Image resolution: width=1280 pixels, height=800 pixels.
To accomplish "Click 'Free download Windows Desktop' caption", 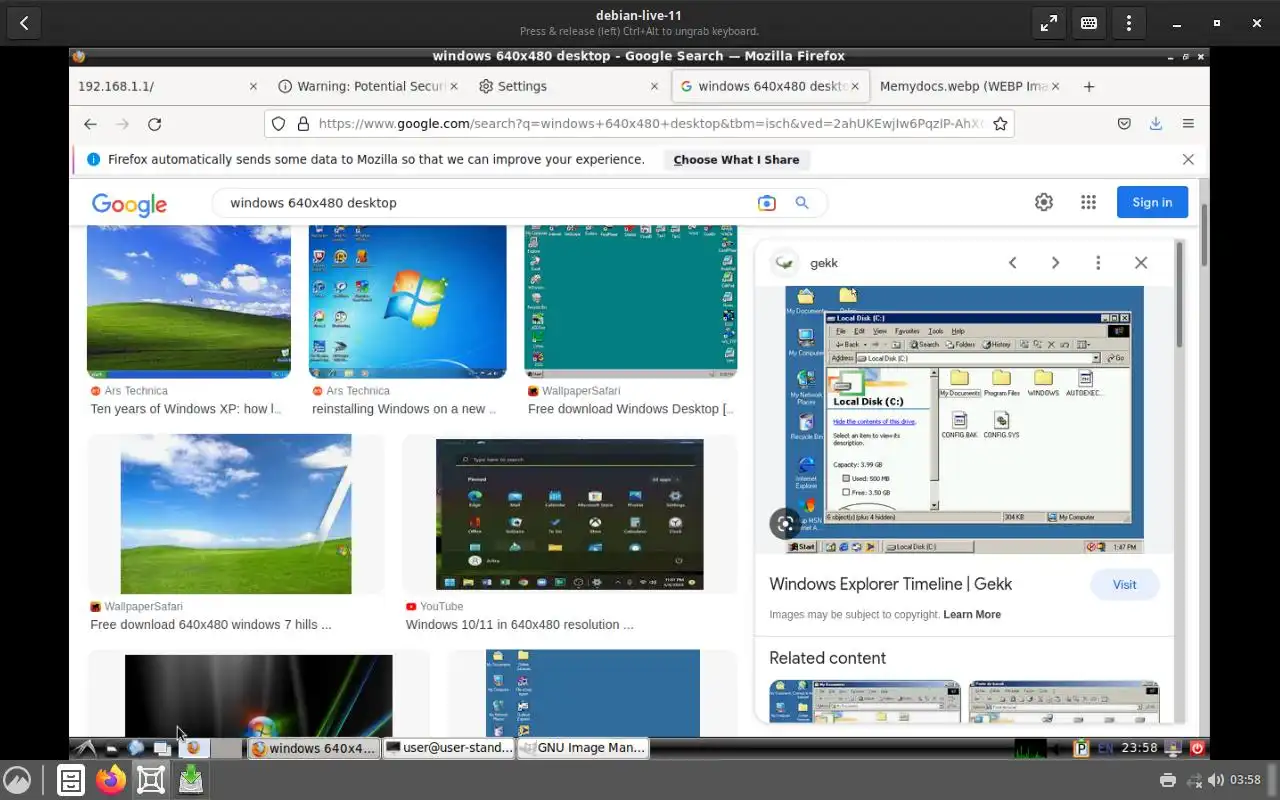I will (631, 409).
